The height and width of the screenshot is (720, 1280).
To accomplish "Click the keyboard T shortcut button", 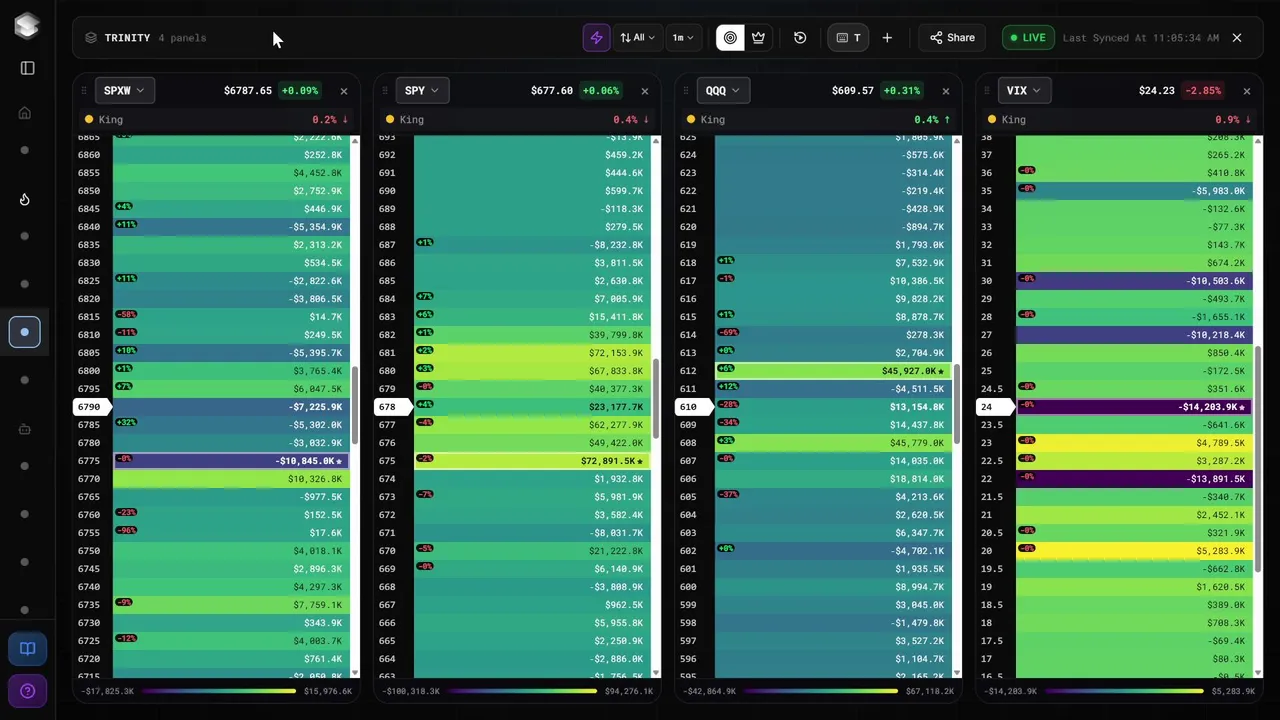I will [x=848, y=38].
